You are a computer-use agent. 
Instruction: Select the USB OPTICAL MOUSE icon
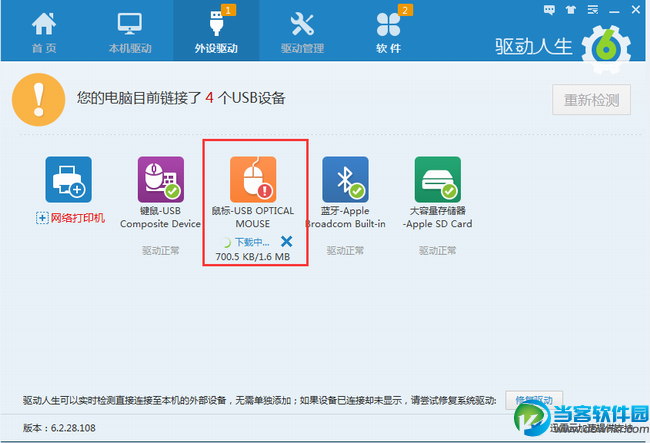point(253,179)
